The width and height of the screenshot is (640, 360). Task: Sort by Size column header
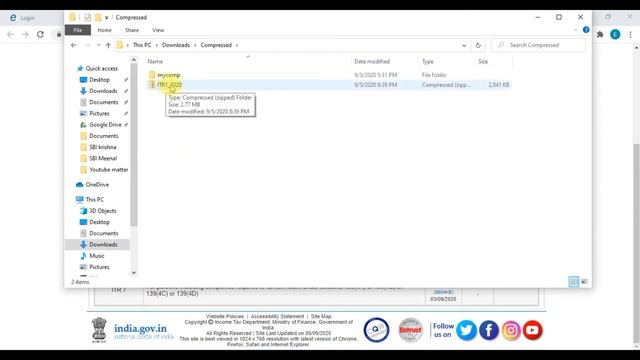coord(483,62)
